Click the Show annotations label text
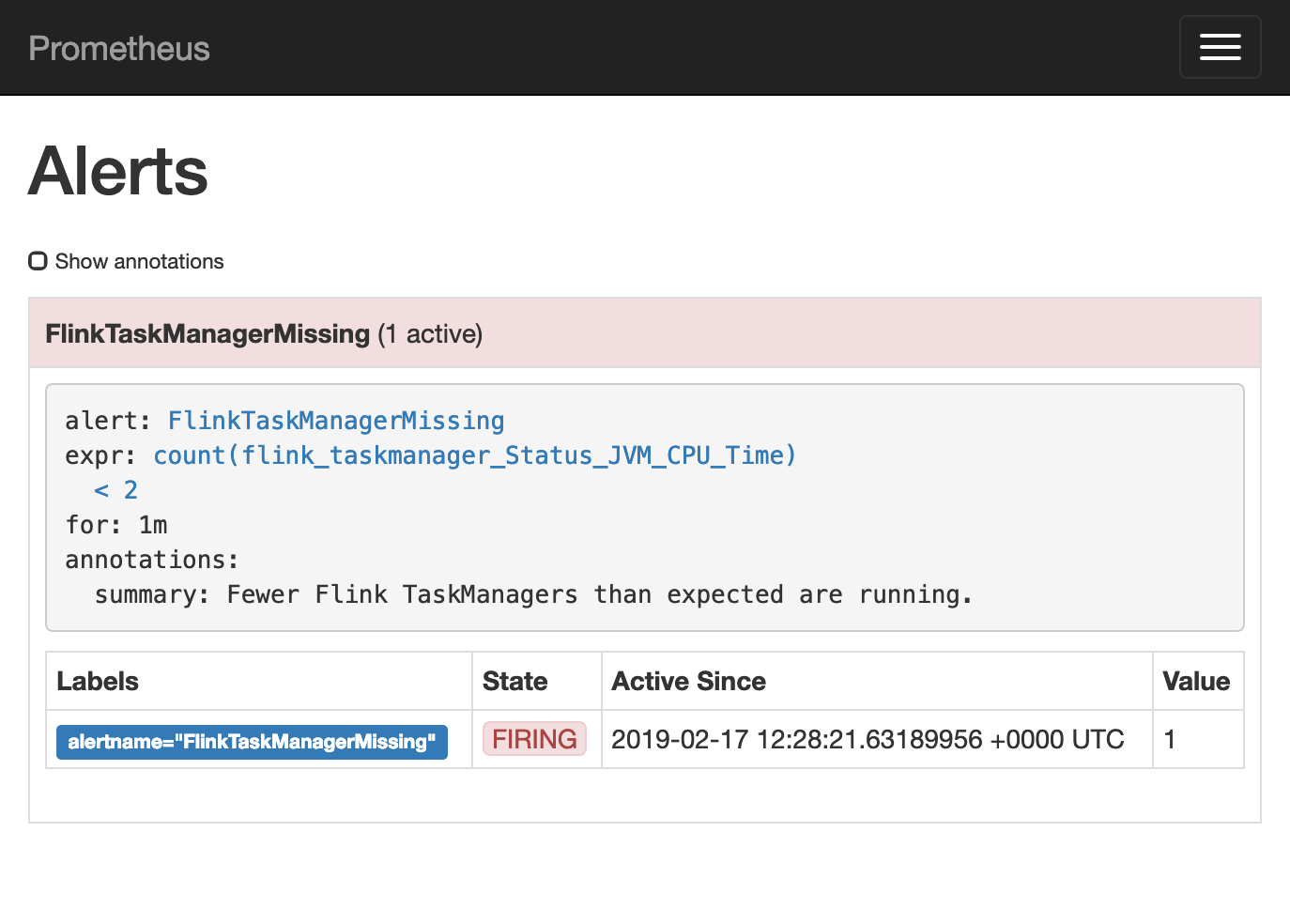 tap(139, 261)
